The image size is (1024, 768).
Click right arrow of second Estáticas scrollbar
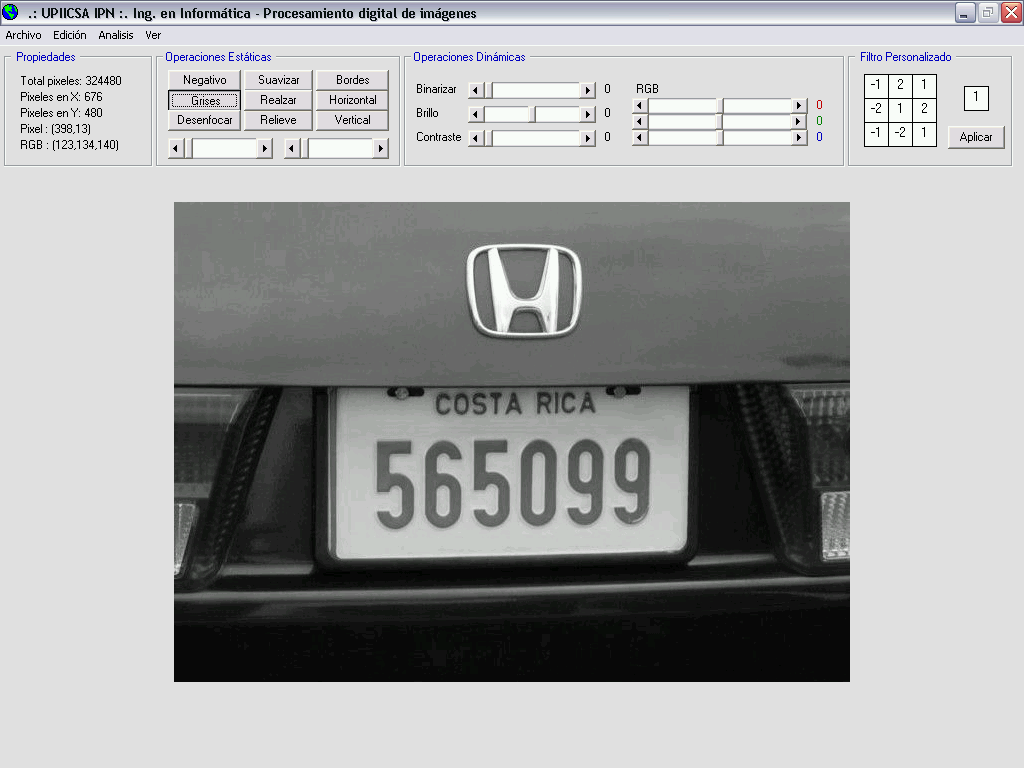tap(381, 149)
